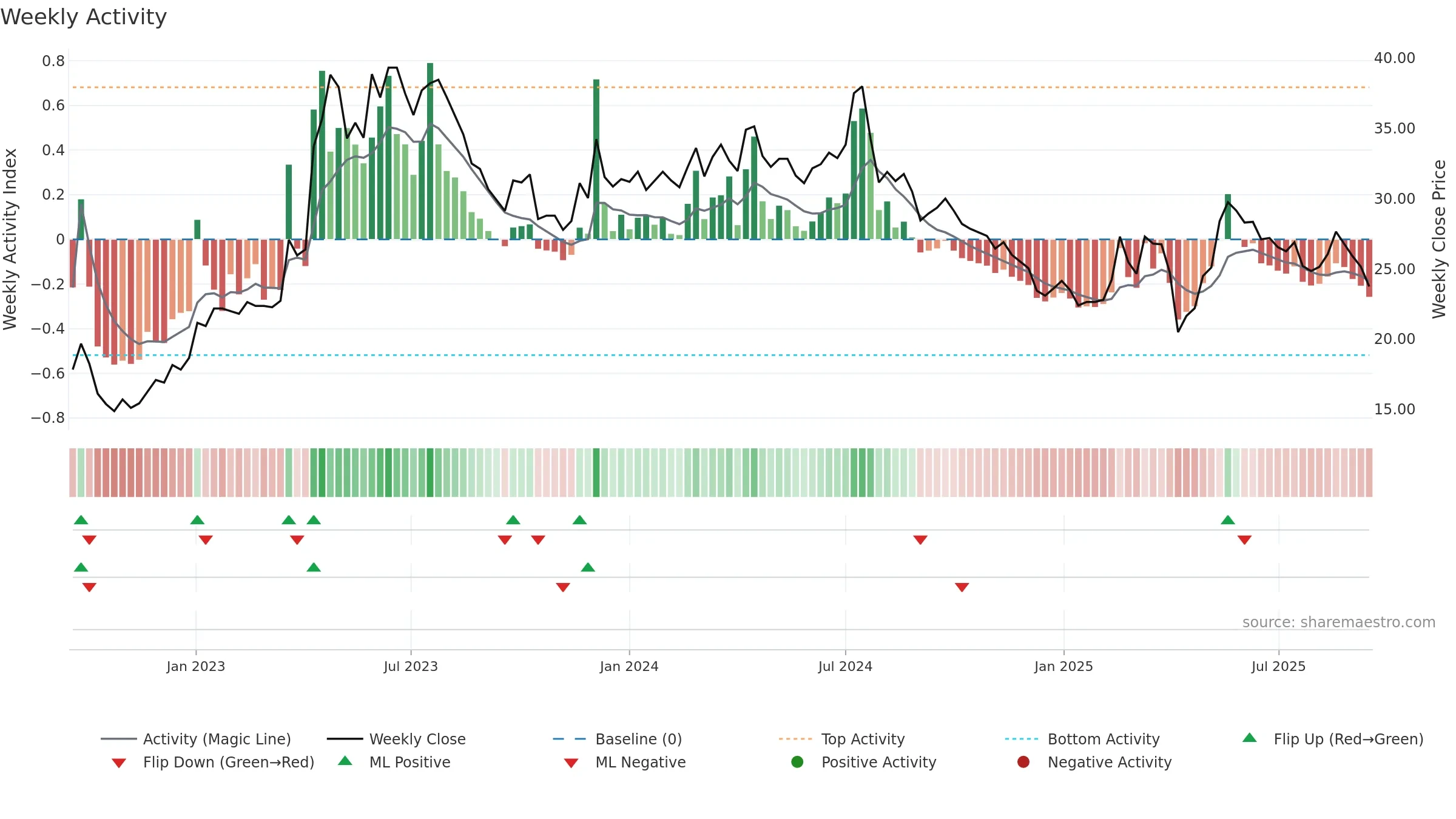Click the cyan dotted Bottom Activity line
Image resolution: width=1456 pixels, height=819 pixels.
pos(721,355)
